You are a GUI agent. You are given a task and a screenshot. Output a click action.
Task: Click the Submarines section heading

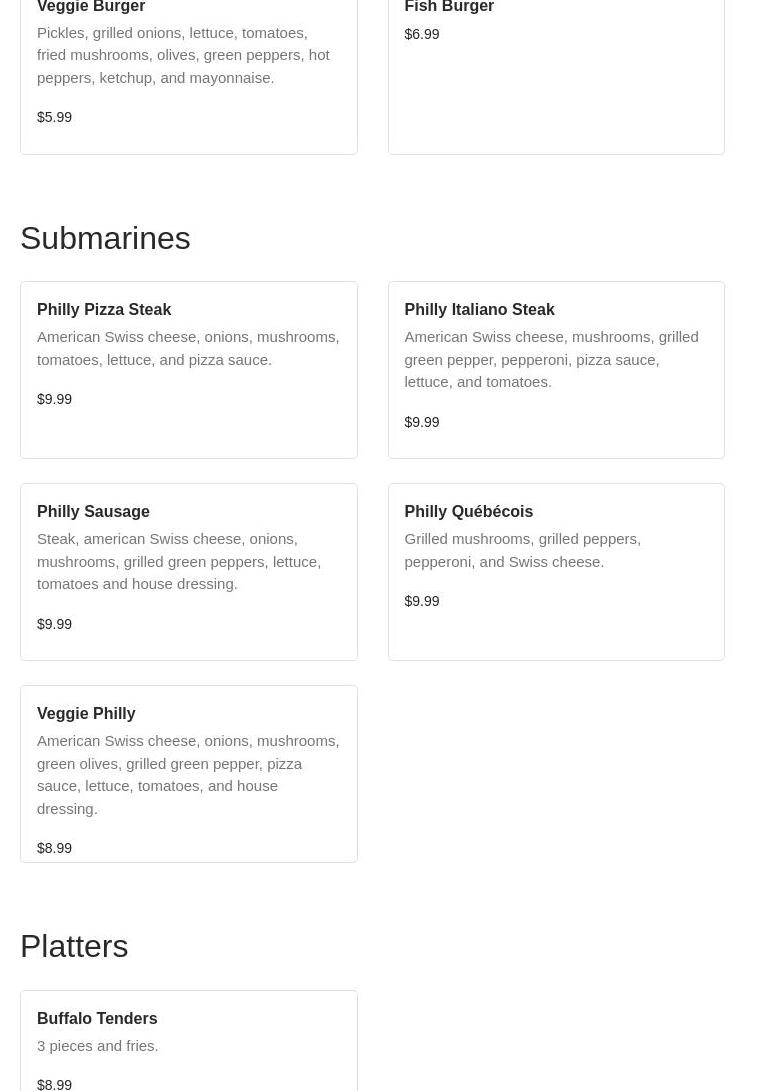(105, 238)
